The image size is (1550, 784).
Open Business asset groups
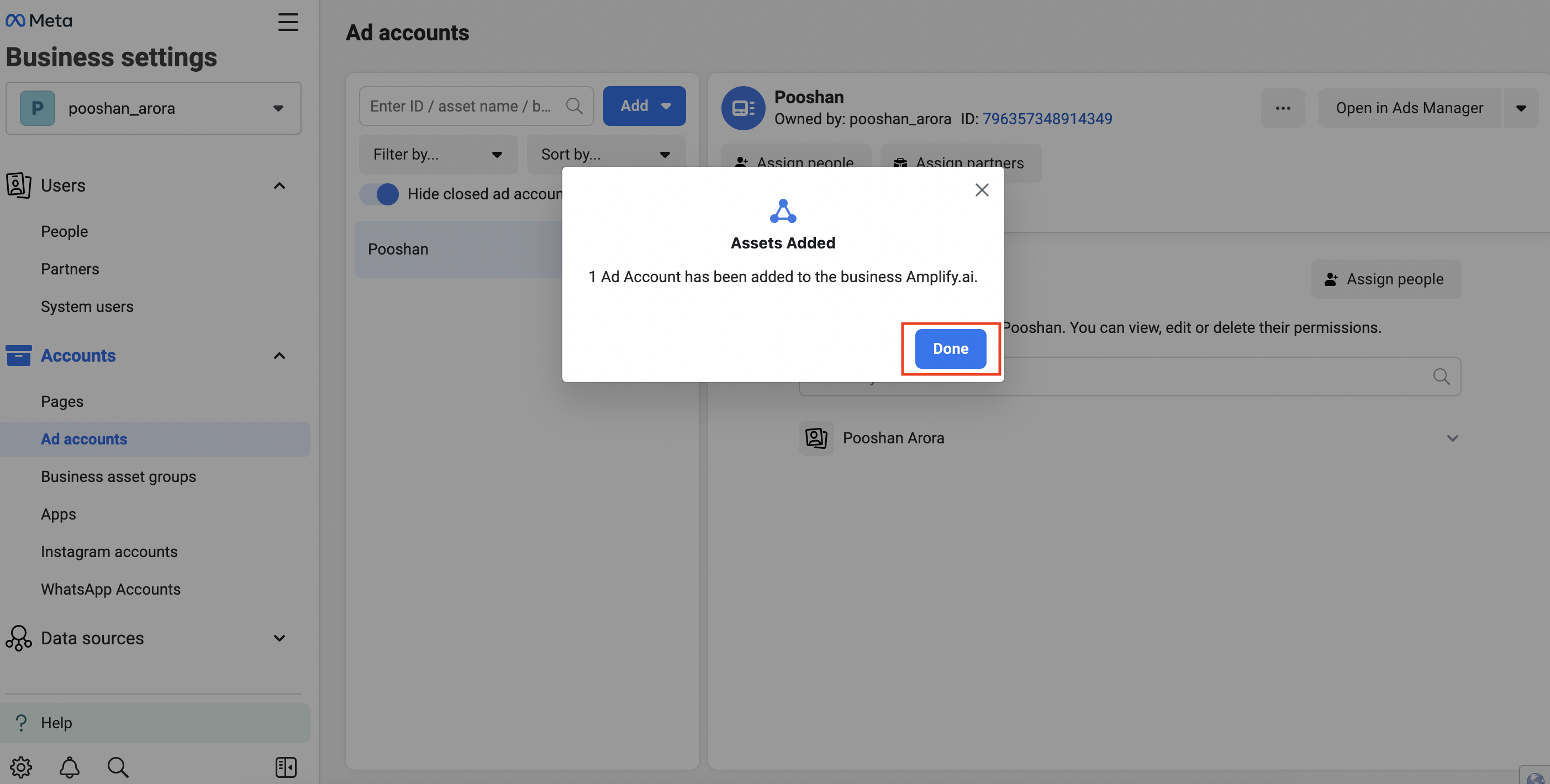click(x=119, y=477)
